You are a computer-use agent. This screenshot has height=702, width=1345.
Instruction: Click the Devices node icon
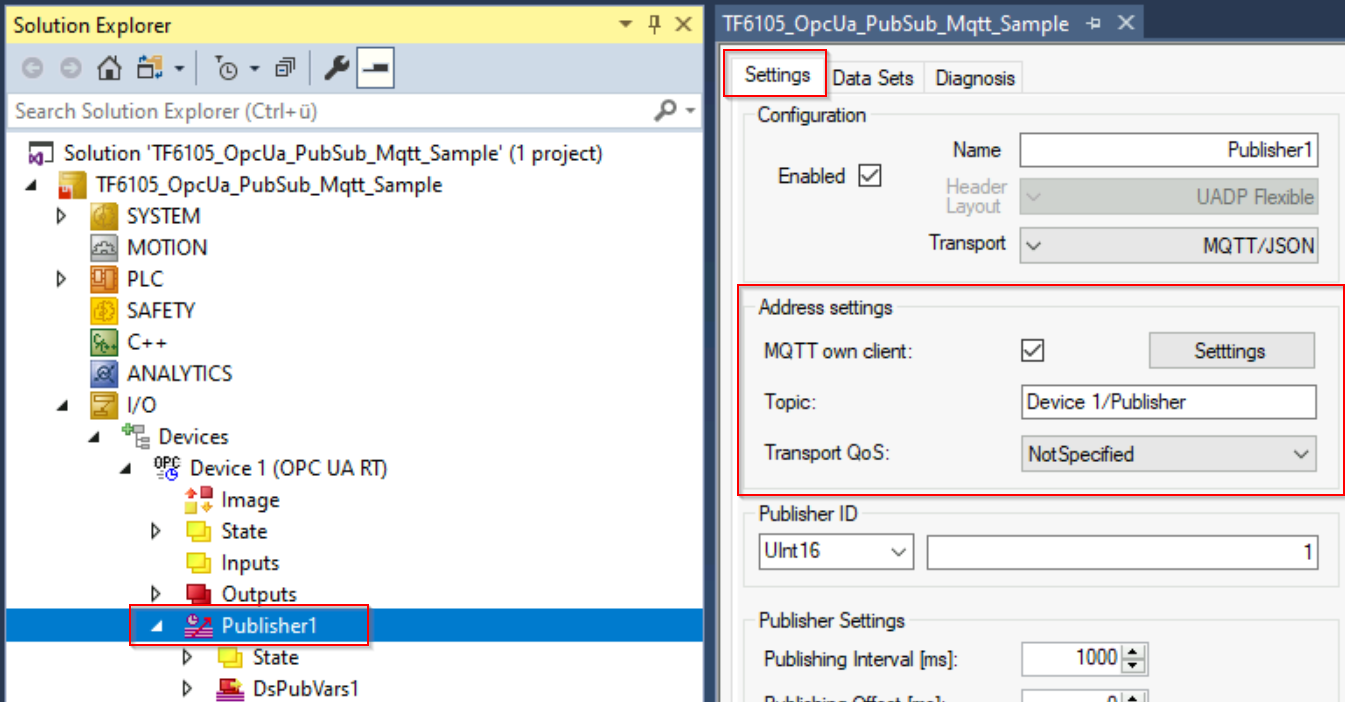135,436
